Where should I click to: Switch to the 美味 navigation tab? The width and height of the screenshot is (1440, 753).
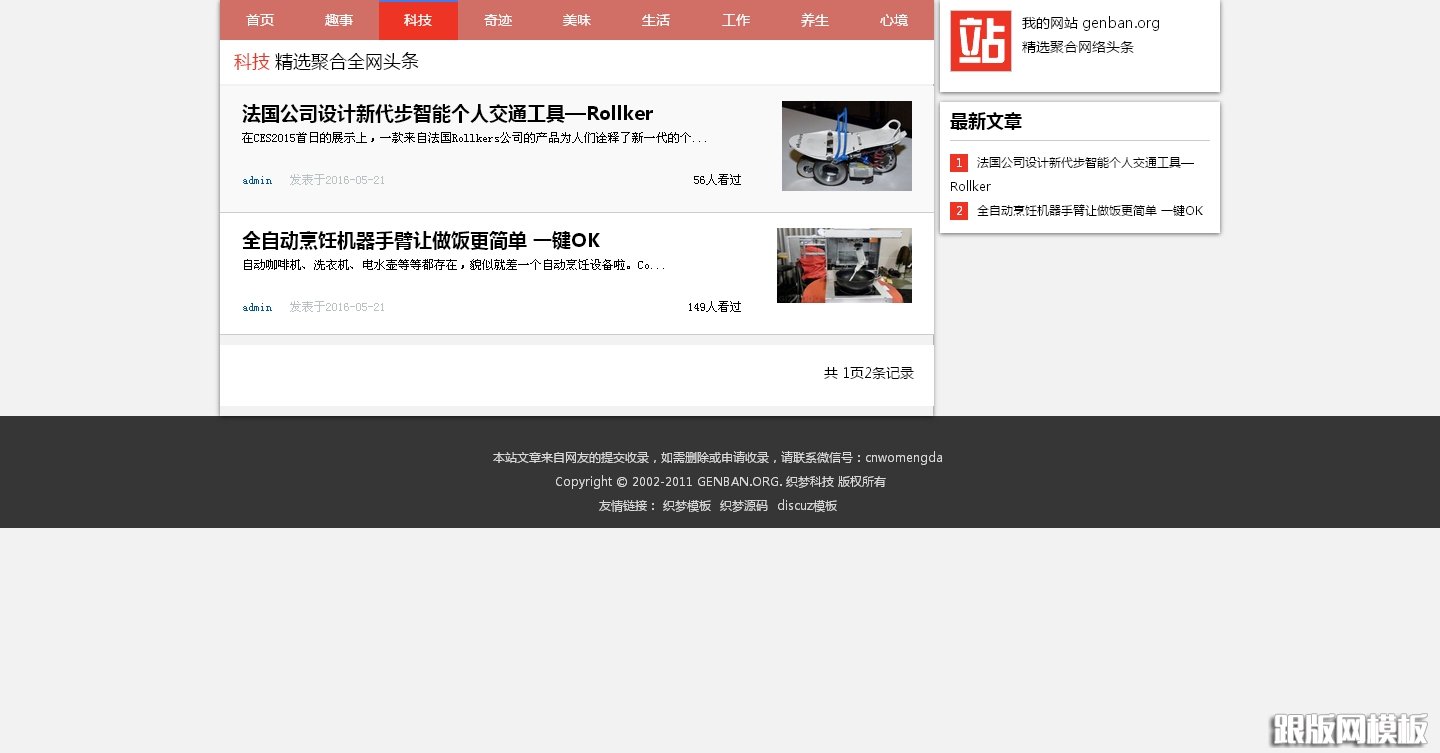click(x=577, y=20)
